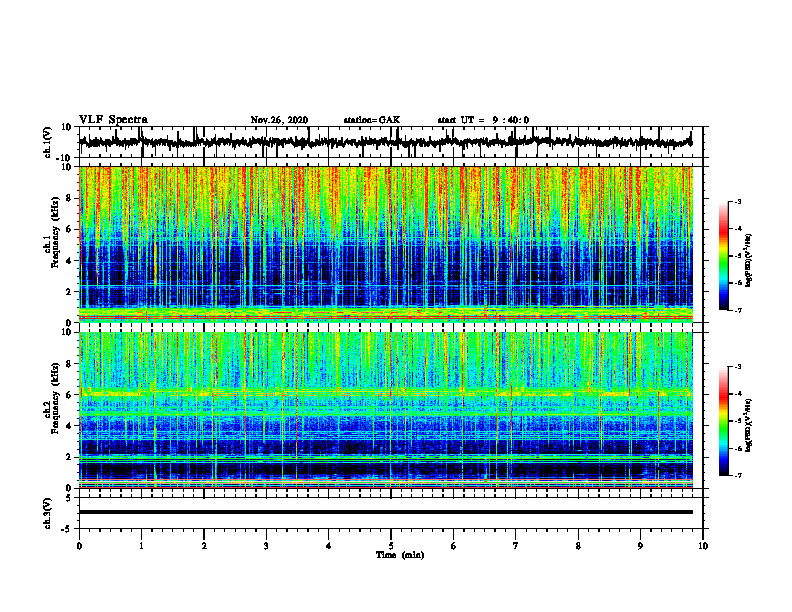Click "-3" on the ch.2 colorbar
Viewport: 792px width, 612px height.
click(x=738, y=367)
